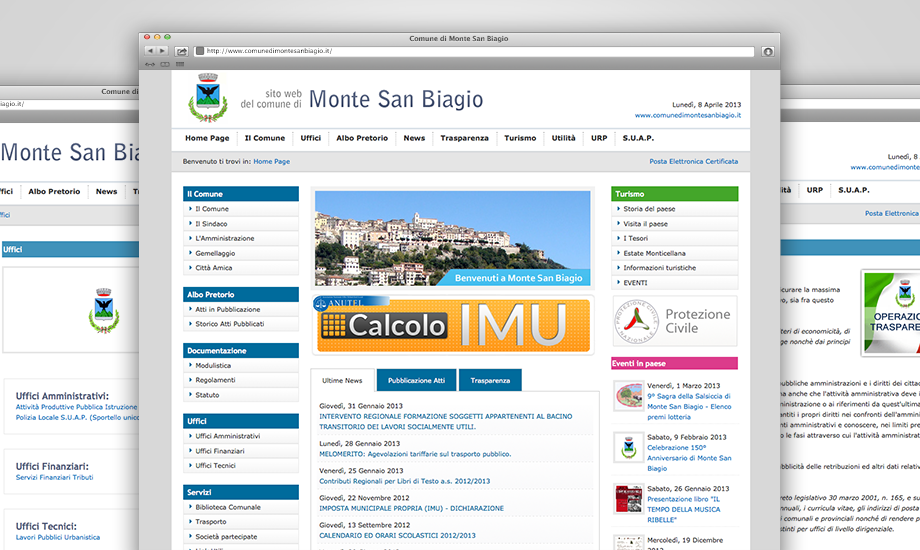Switch to the Pubblicazione Atti tab
The height and width of the screenshot is (550, 920).
(417, 380)
